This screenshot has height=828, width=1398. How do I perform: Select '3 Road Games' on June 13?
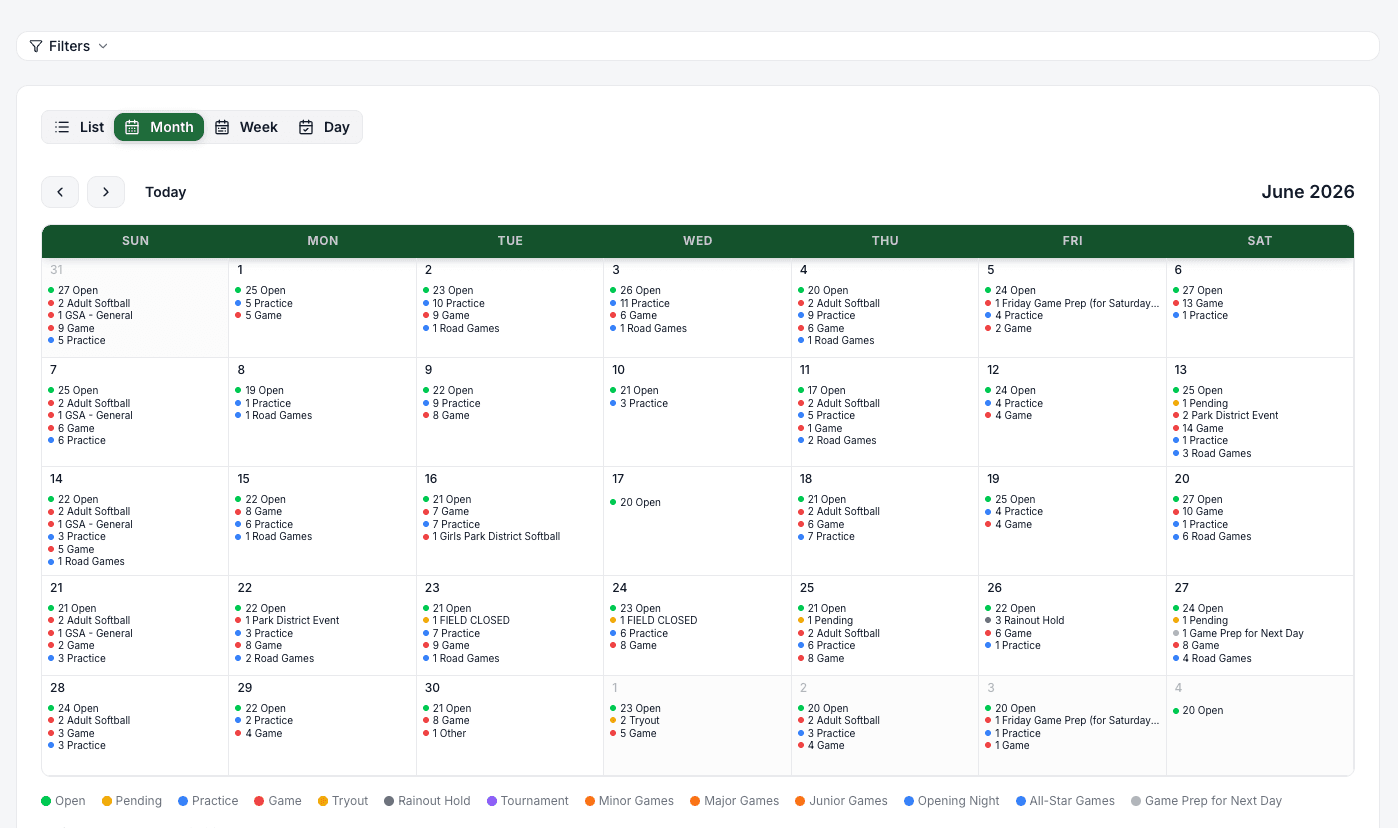[1212, 454]
